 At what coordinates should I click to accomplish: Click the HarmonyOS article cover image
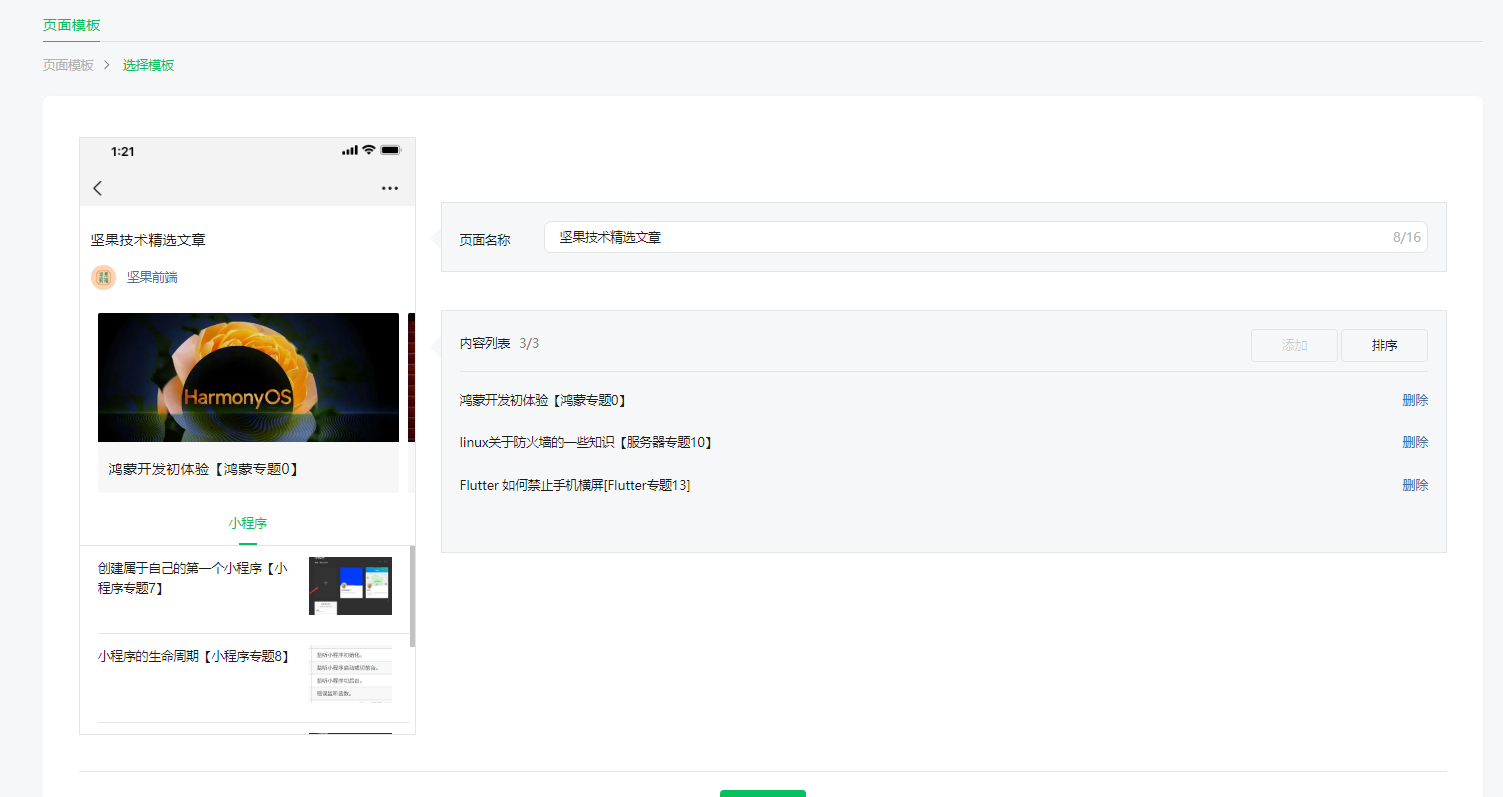[247, 377]
